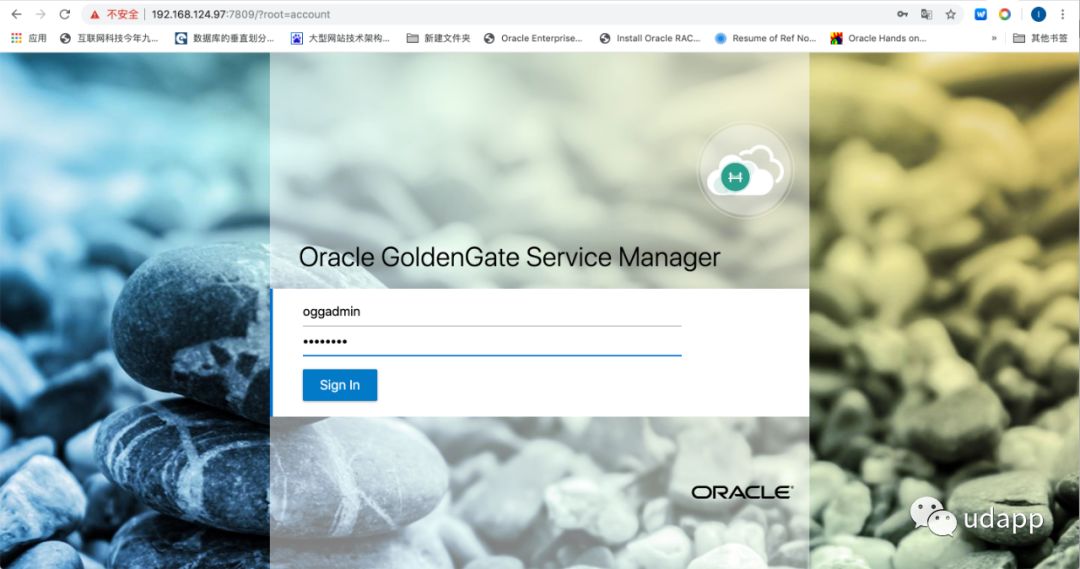
Task: Click the username field containing oggadmin
Action: point(492,312)
